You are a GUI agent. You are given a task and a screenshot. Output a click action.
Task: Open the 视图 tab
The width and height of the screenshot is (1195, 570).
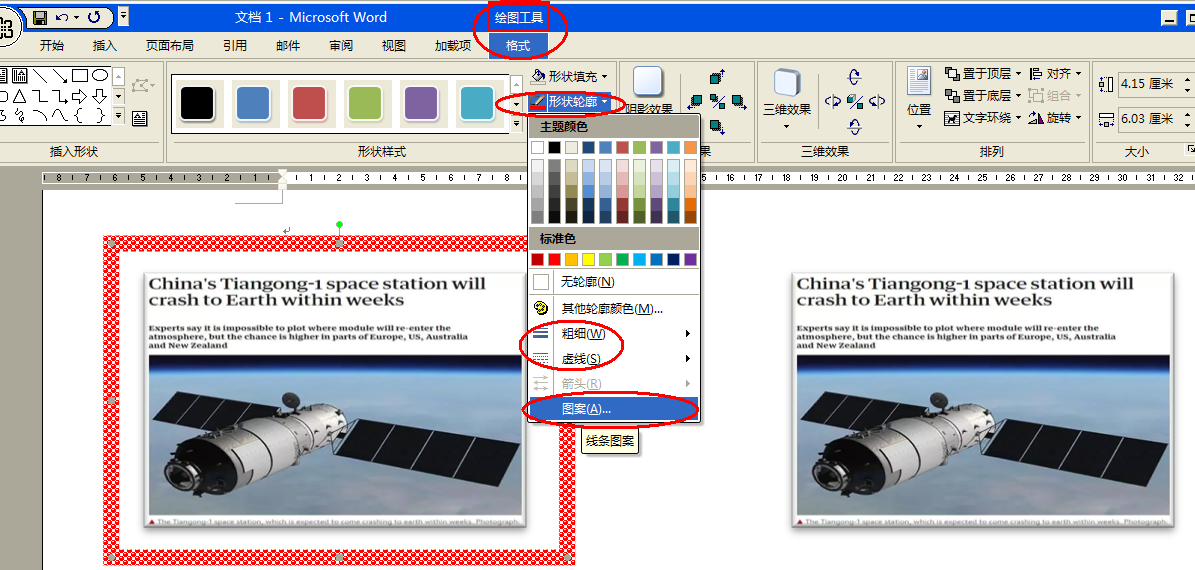pyautogui.click(x=393, y=46)
